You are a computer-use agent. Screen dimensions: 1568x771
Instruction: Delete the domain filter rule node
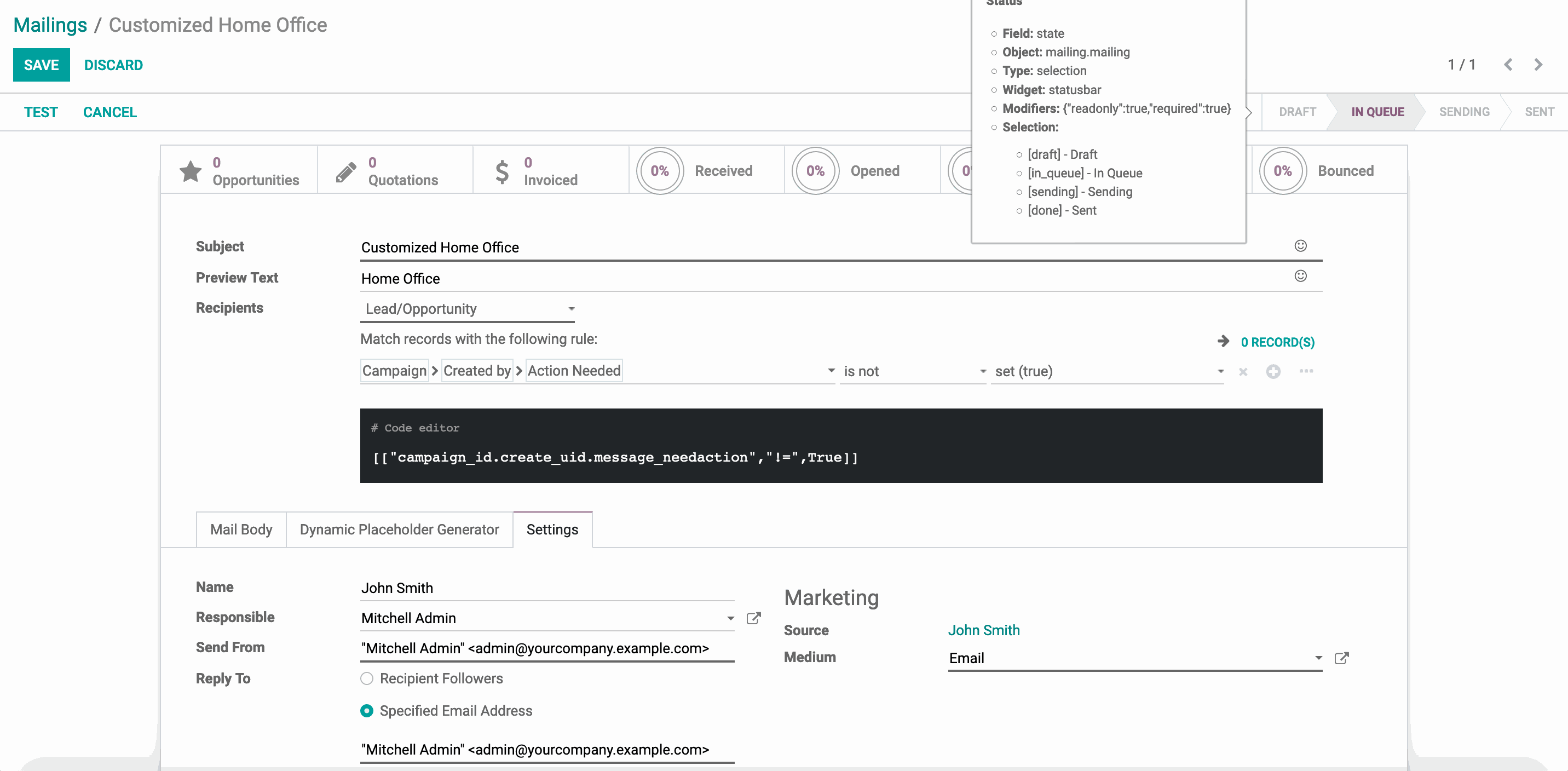point(1243,371)
